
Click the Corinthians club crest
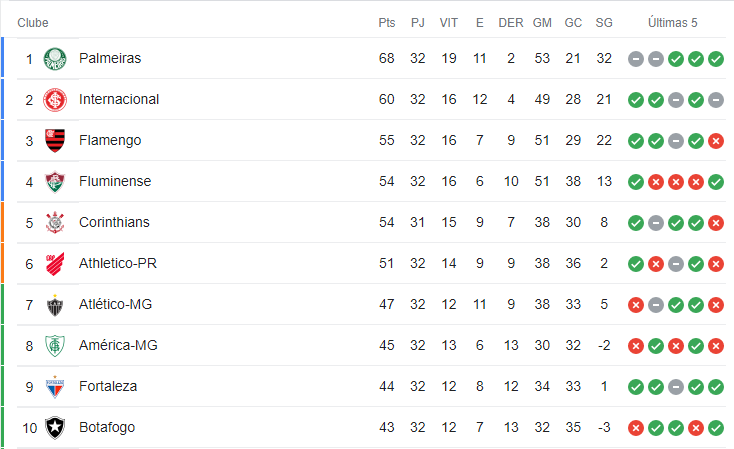coord(55,222)
